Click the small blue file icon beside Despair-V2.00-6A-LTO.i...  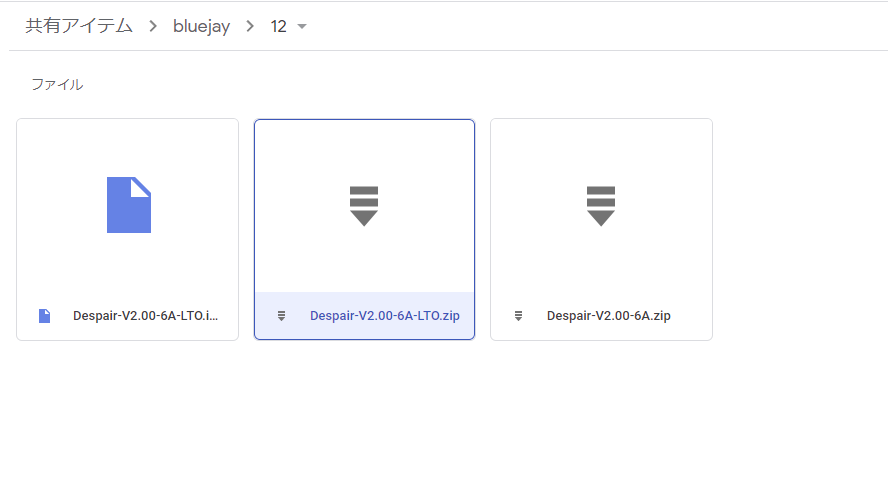click(x=44, y=316)
